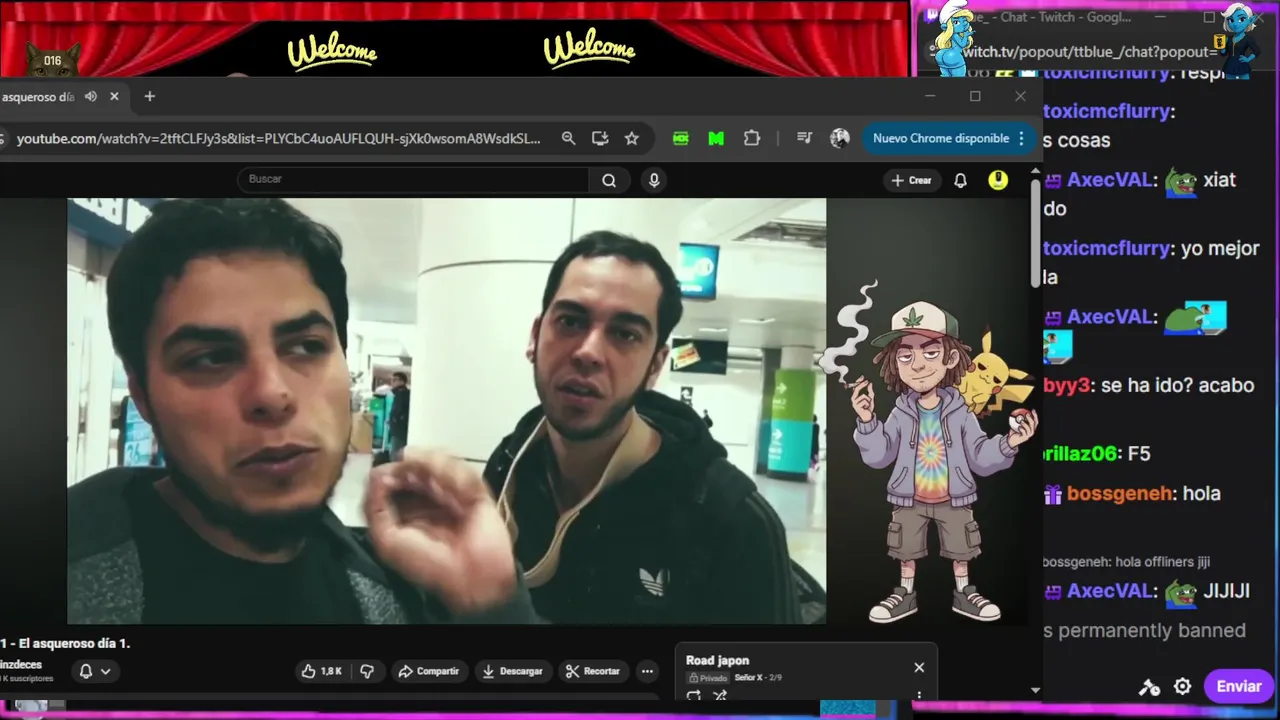Click the 'Compartir' share button

pos(428,671)
